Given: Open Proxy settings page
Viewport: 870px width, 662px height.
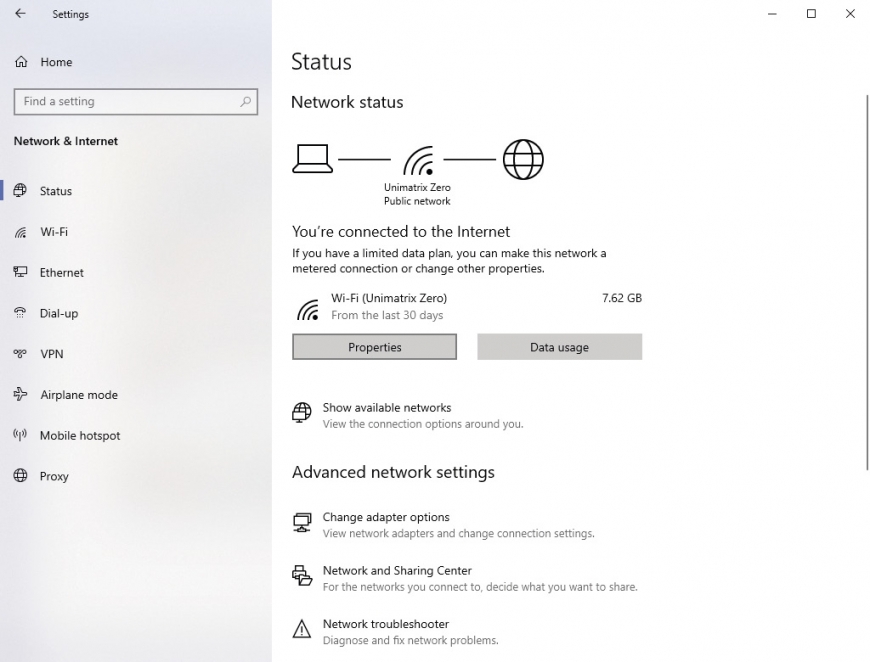Looking at the screenshot, I should [x=54, y=476].
